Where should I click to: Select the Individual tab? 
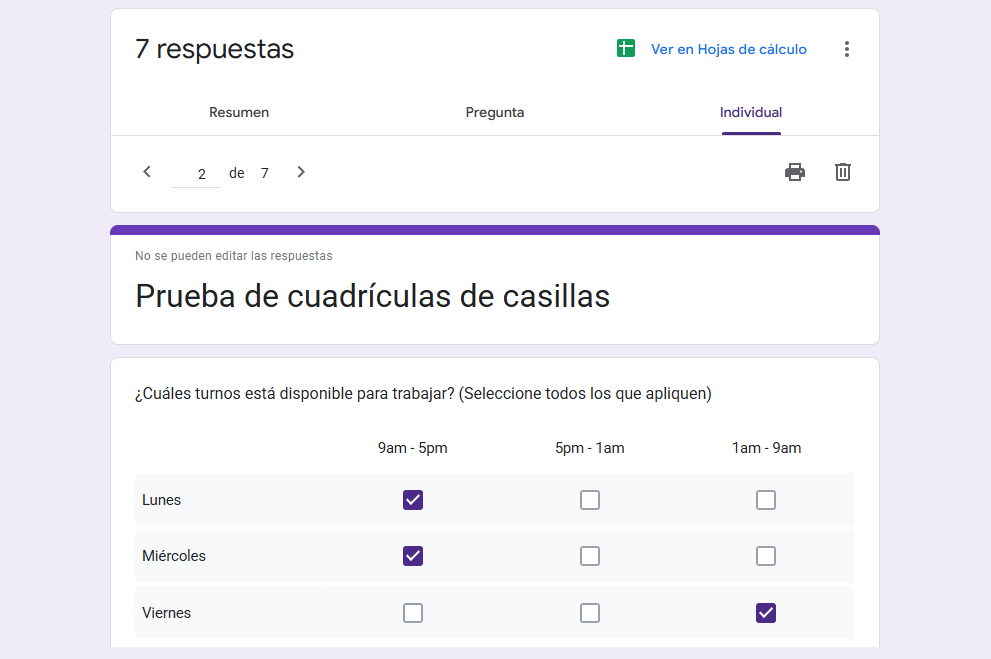pos(751,113)
